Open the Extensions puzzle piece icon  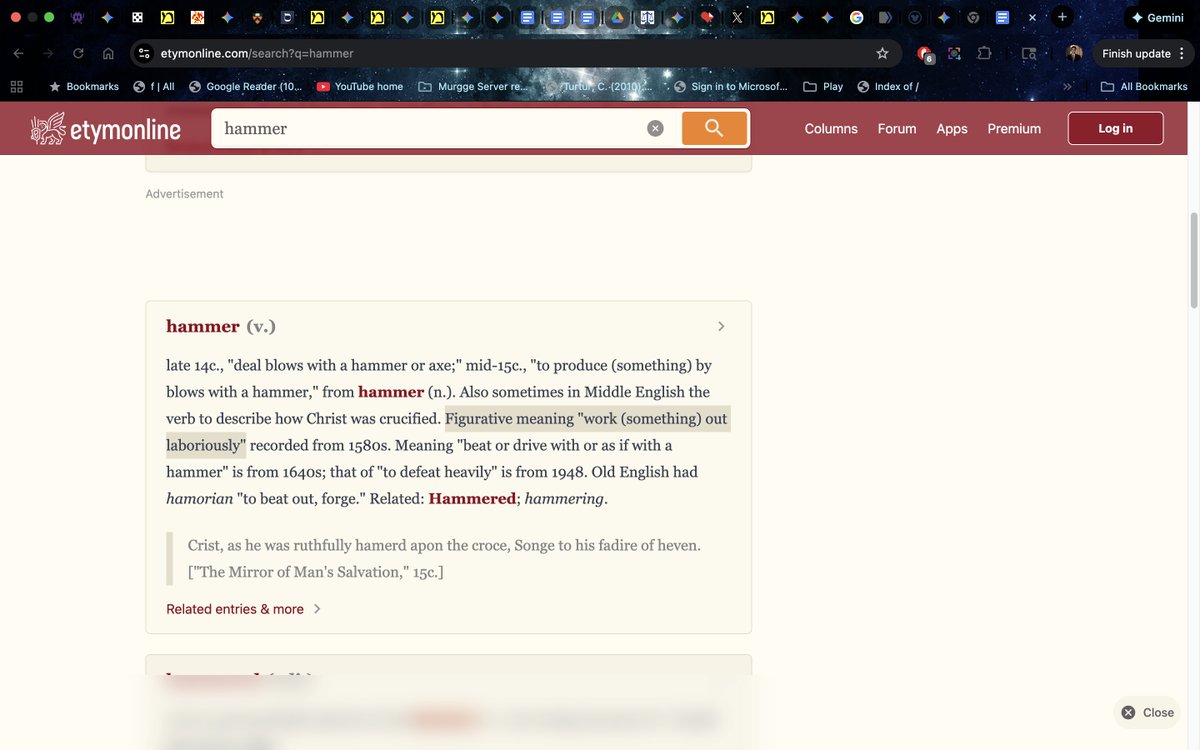985,53
